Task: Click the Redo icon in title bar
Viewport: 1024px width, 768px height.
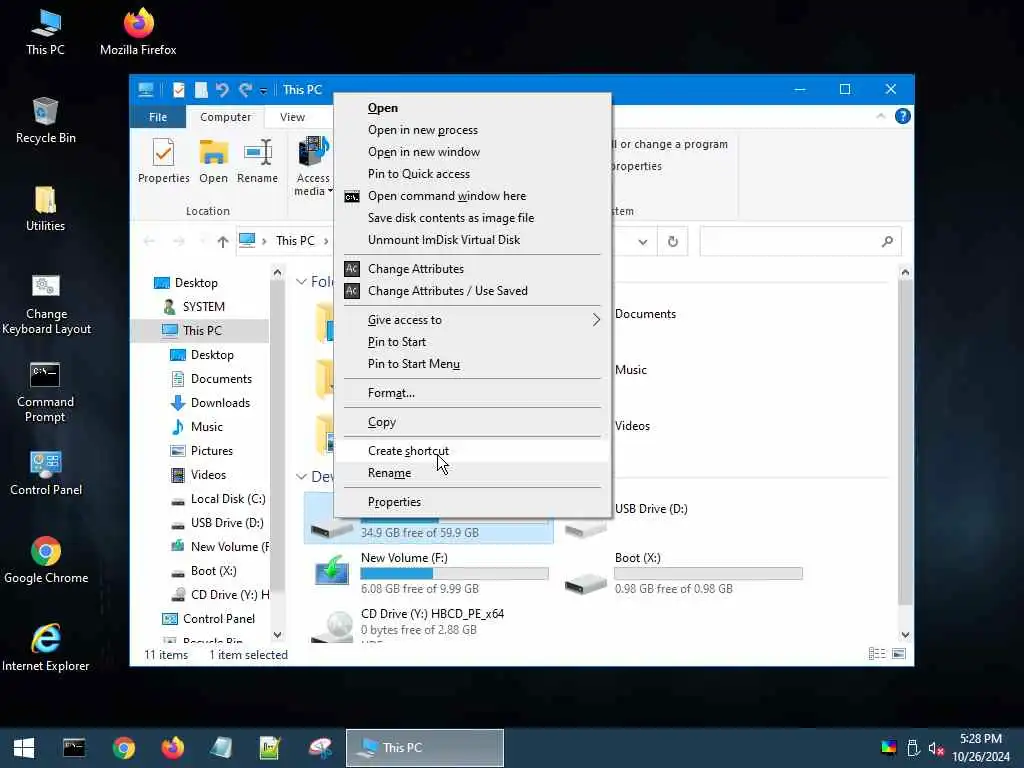Action: tap(245, 89)
